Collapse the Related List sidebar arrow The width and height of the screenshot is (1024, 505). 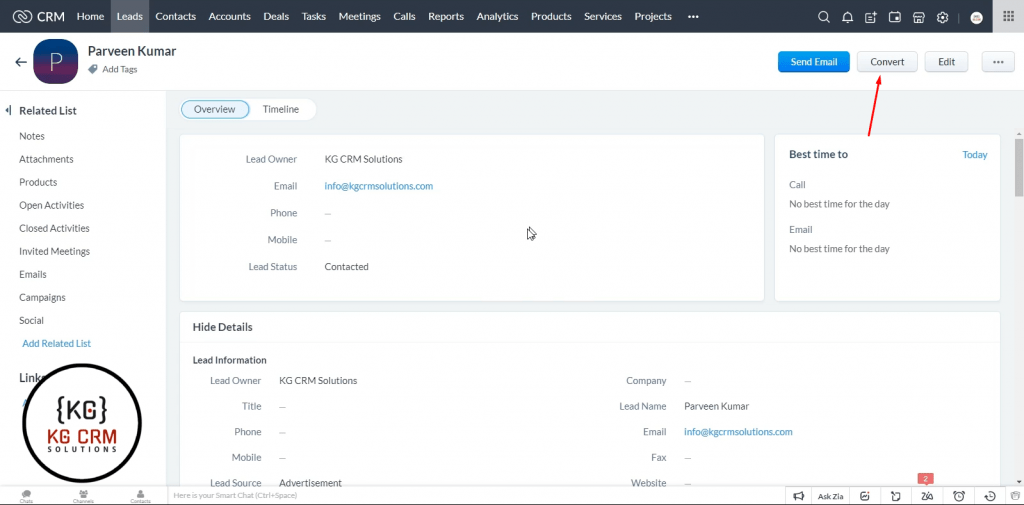coord(8,110)
